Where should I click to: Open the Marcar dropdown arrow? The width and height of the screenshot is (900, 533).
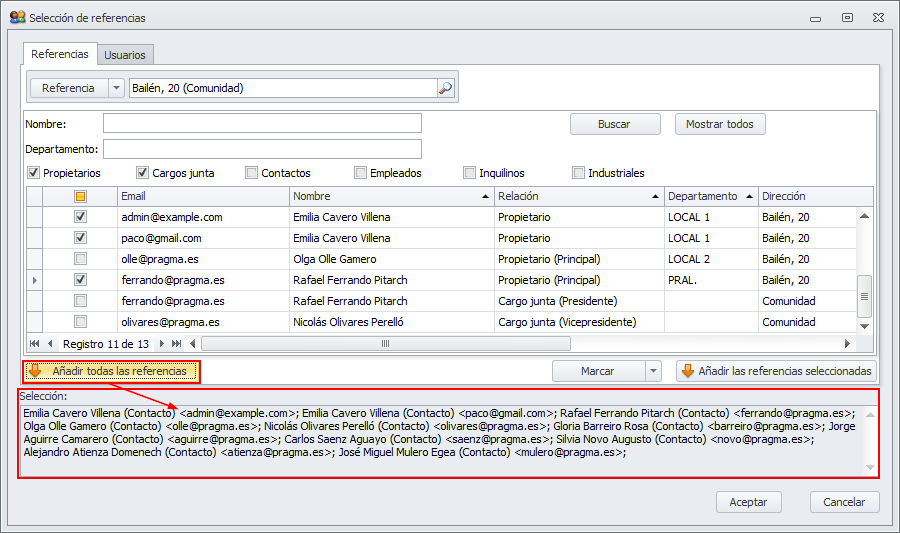(x=653, y=371)
